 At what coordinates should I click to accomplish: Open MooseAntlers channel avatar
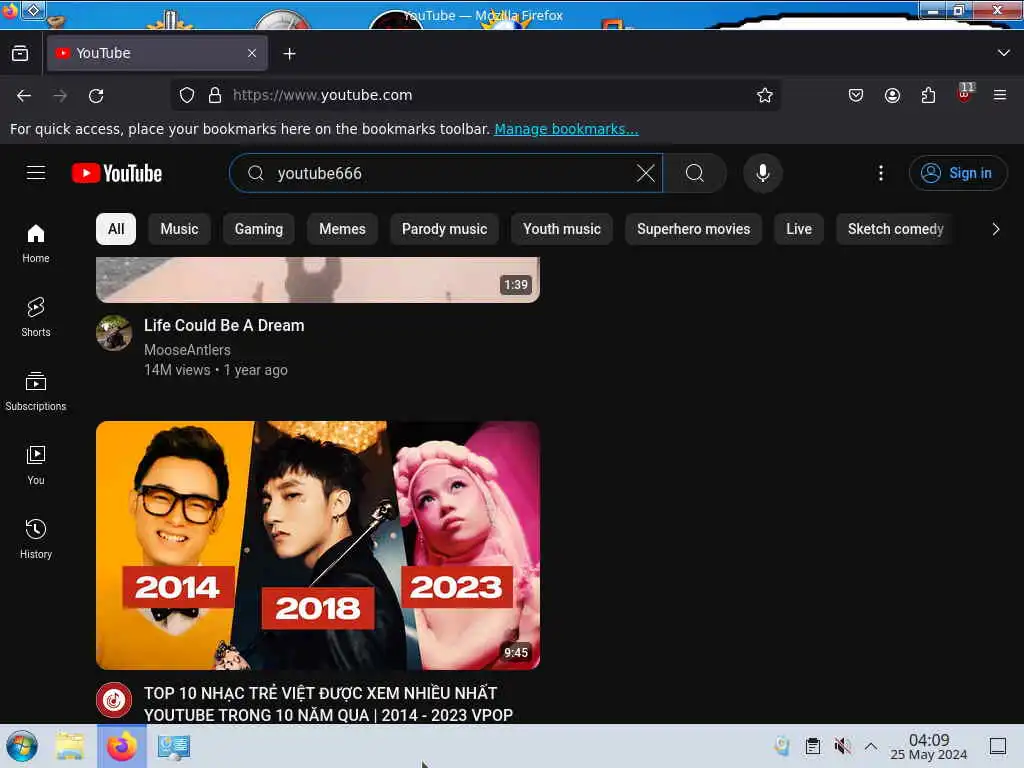[114, 333]
